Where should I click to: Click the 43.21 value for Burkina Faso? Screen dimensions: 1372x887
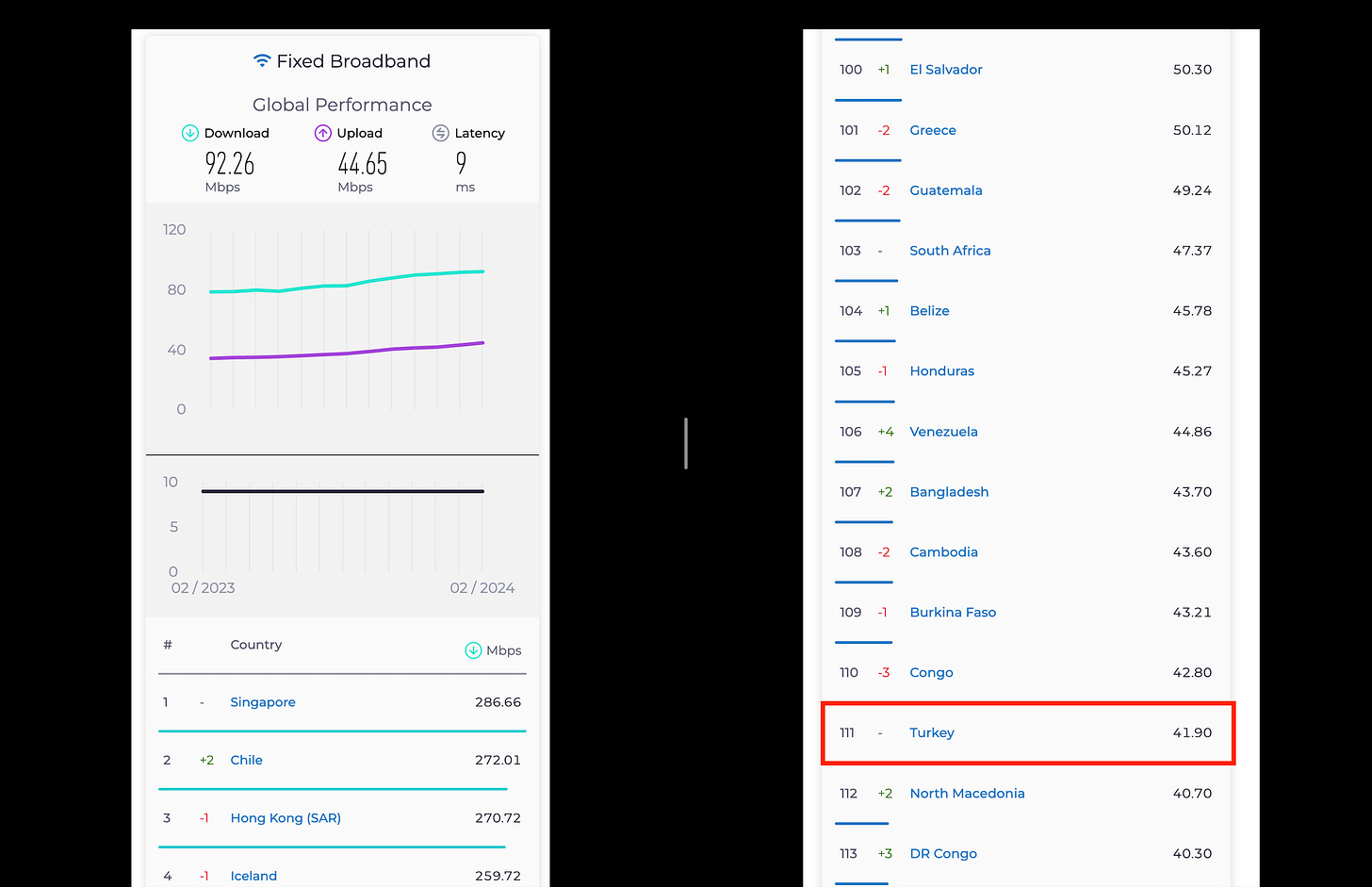[x=1192, y=613]
